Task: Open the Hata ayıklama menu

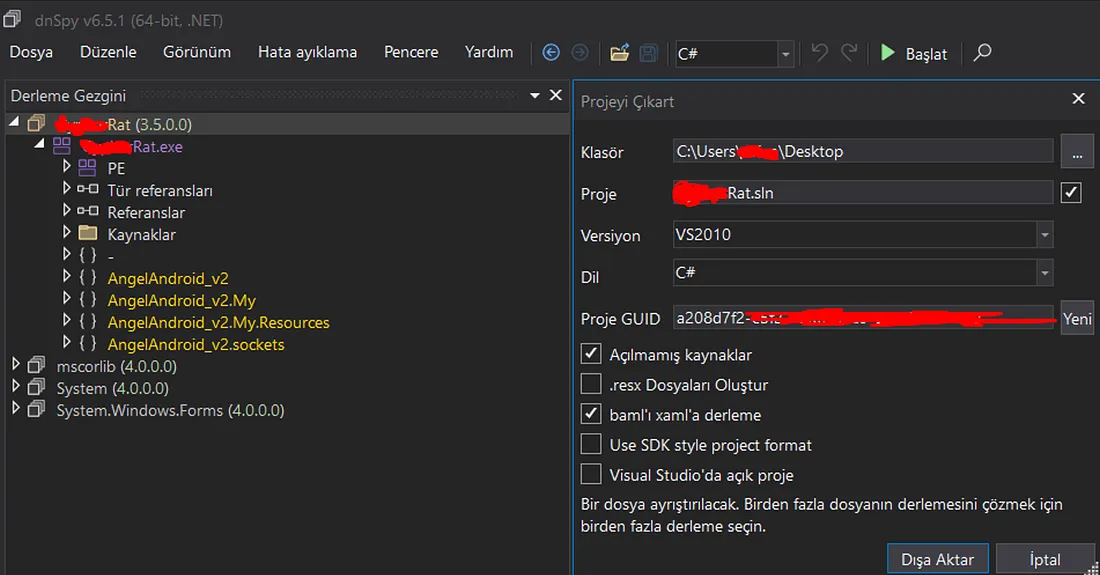Action: click(x=307, y=53)
